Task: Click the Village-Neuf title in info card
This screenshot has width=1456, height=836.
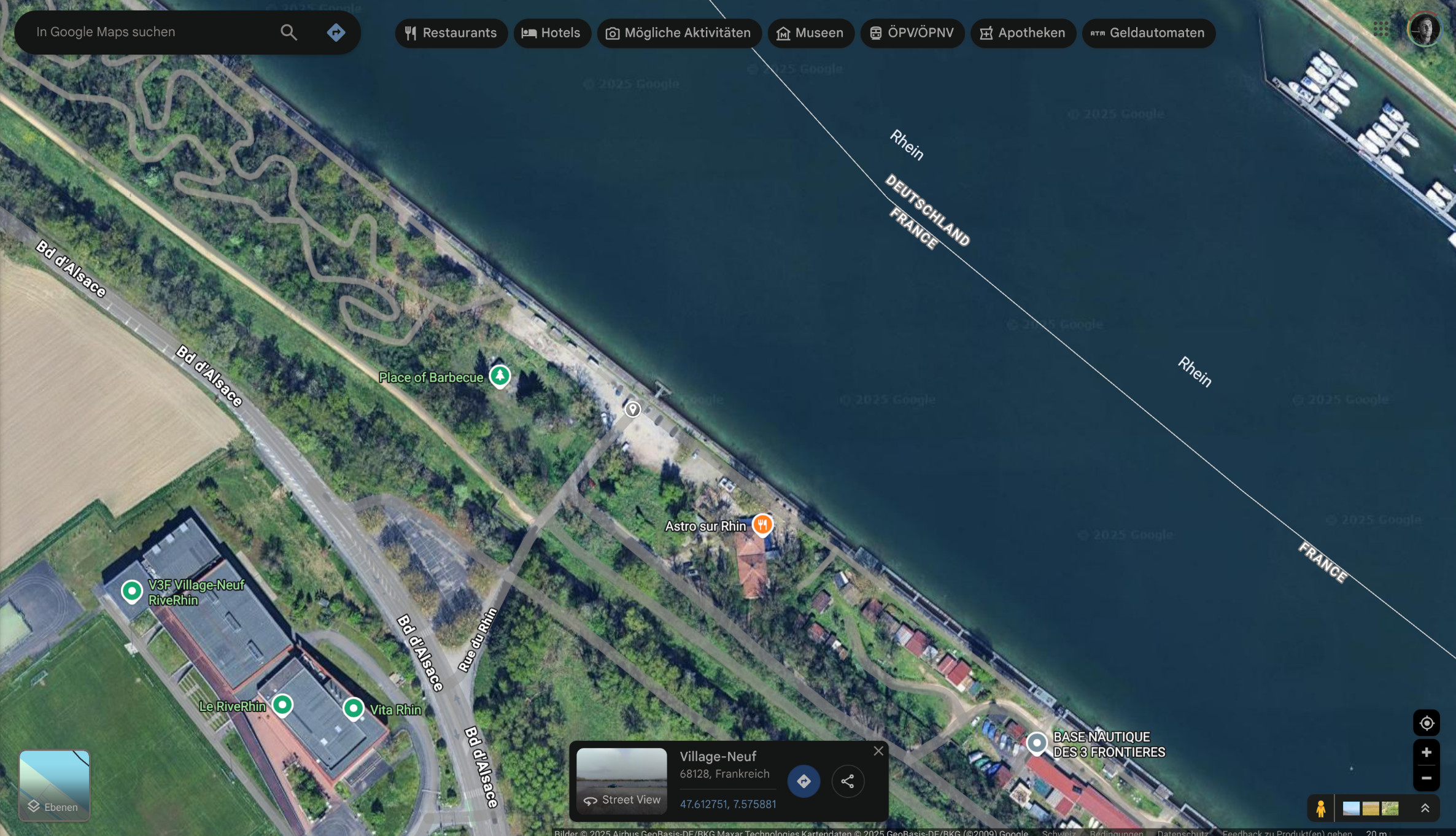Action: [718, 757]
